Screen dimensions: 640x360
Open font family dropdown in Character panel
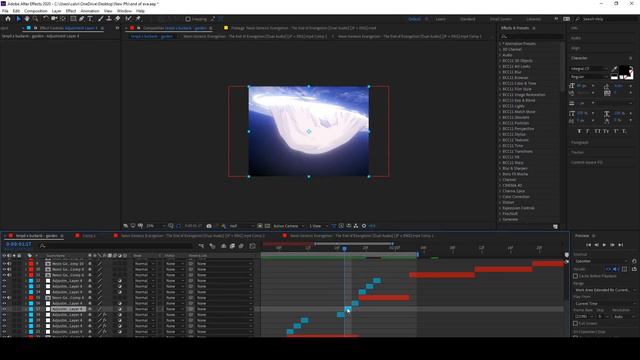(589, 69)
